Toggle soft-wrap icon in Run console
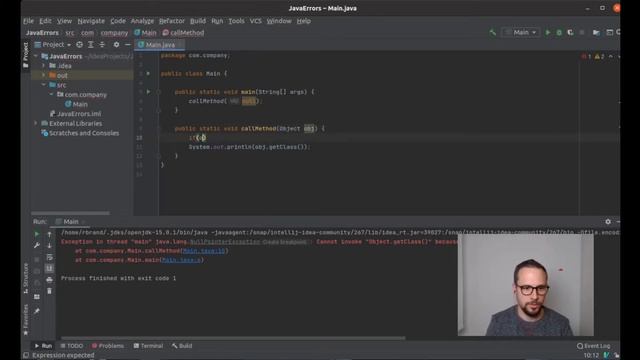Screen dimensions: 640x360 coord(49,257)
